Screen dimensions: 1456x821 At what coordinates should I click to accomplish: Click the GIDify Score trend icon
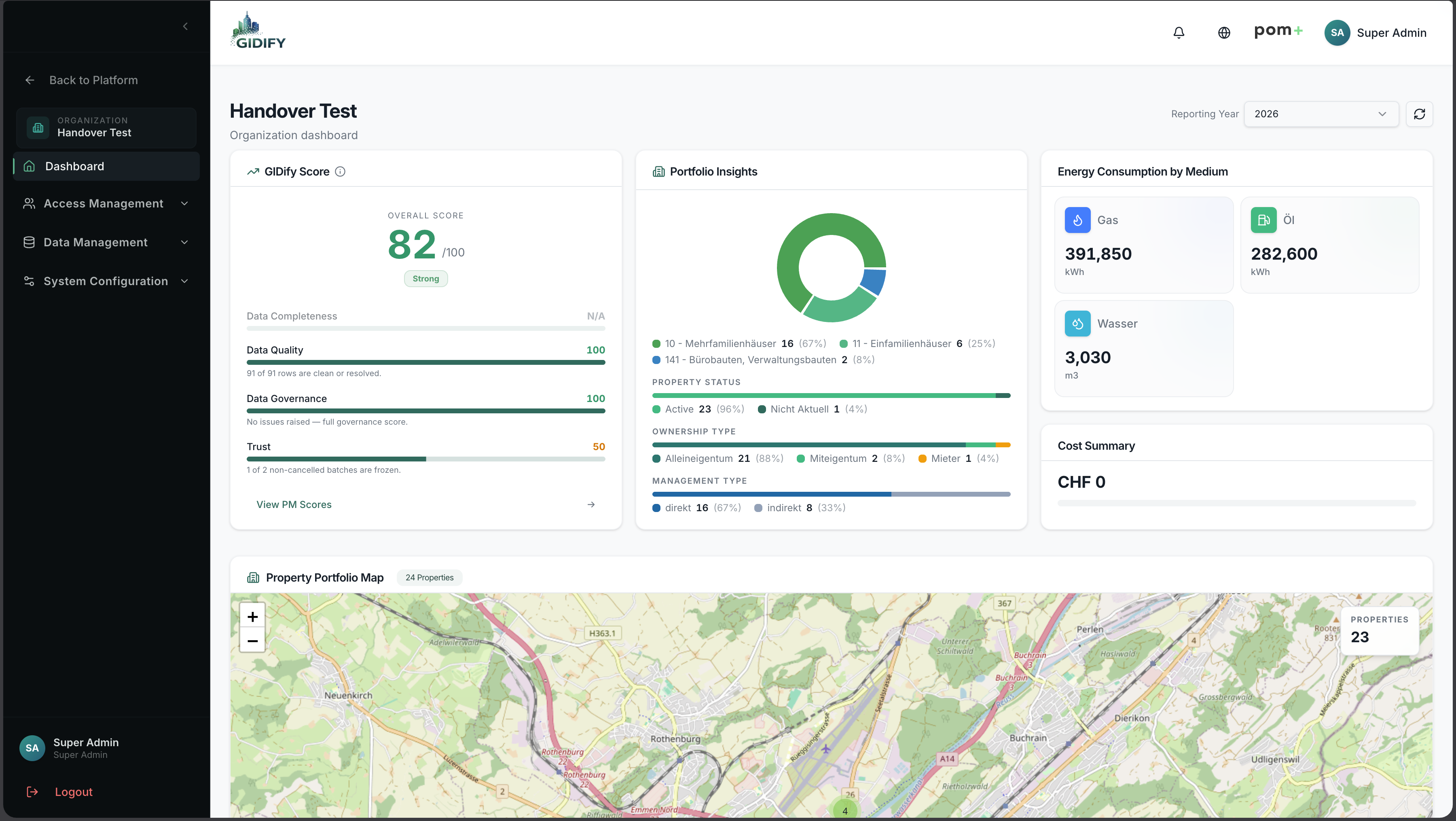pyautogui.click(x=253, y=172)
